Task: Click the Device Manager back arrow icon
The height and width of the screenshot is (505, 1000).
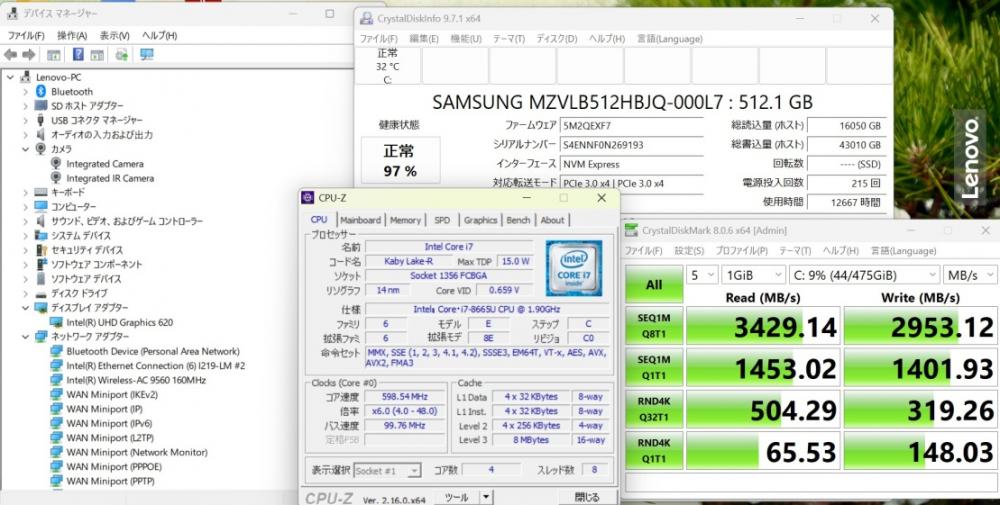Action: coord(11,55)
